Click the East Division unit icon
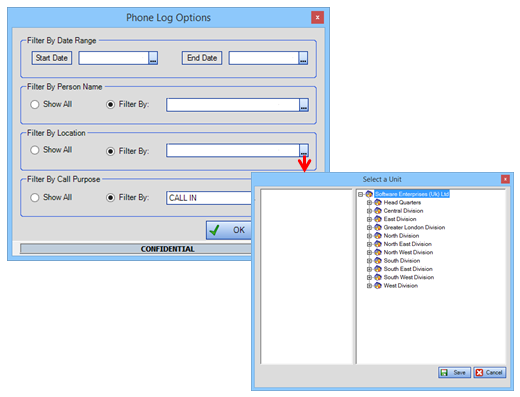Viewport: 520px width, 397px height. click(x=378, y=219)
